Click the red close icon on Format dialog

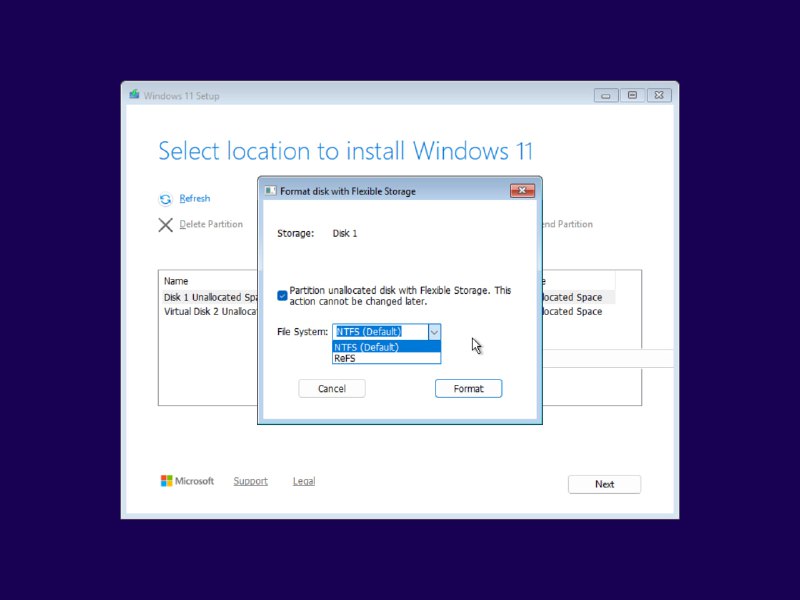tap(524, 191)
